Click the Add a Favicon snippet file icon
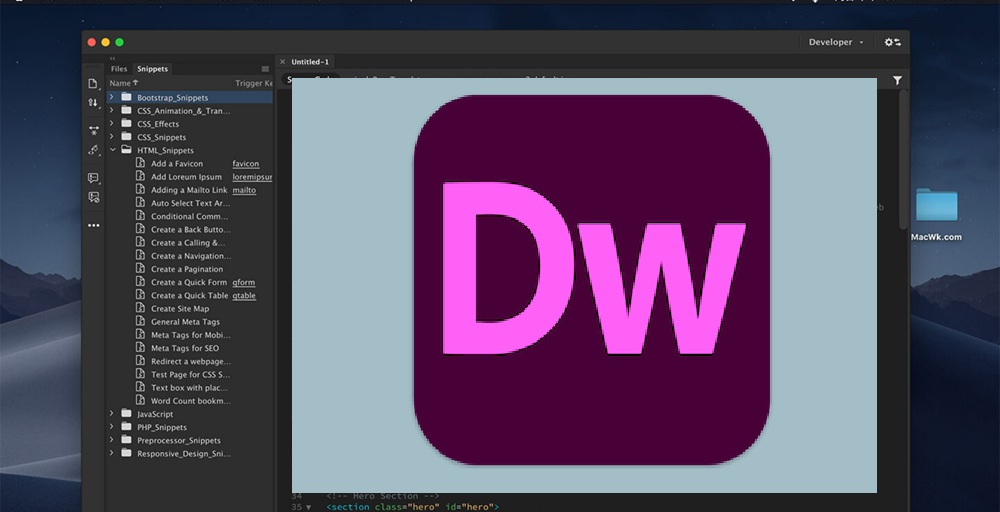This screenshot has height=512, width=1000. click(x=140, y=163)
